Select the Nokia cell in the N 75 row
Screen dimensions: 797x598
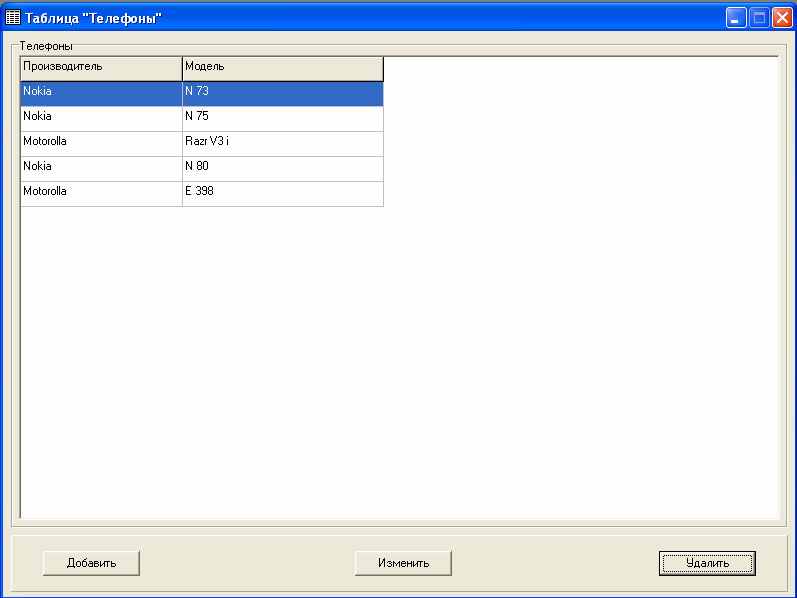(x=101, y=119)
